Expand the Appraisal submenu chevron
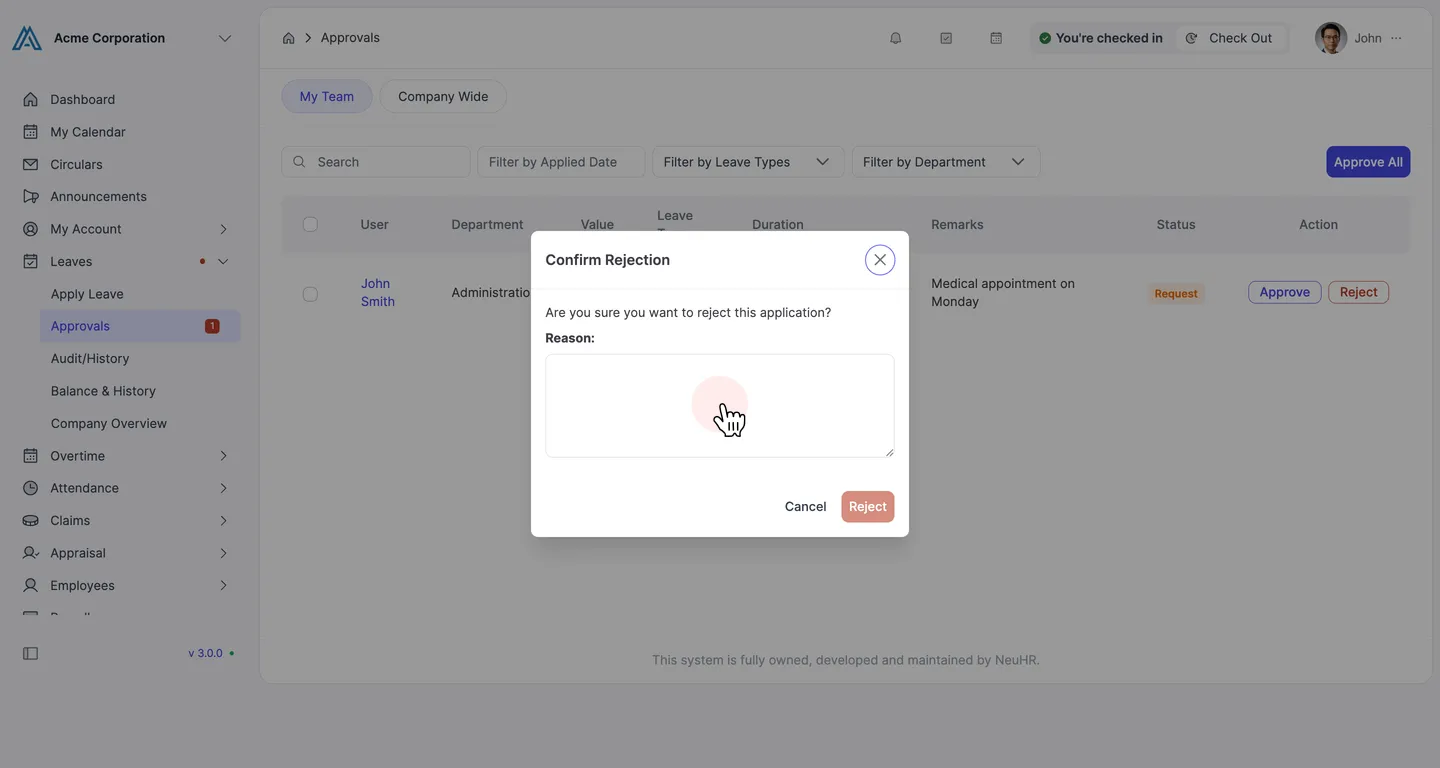This screenshot has width=1440, height=768. (x=223, y=553)
